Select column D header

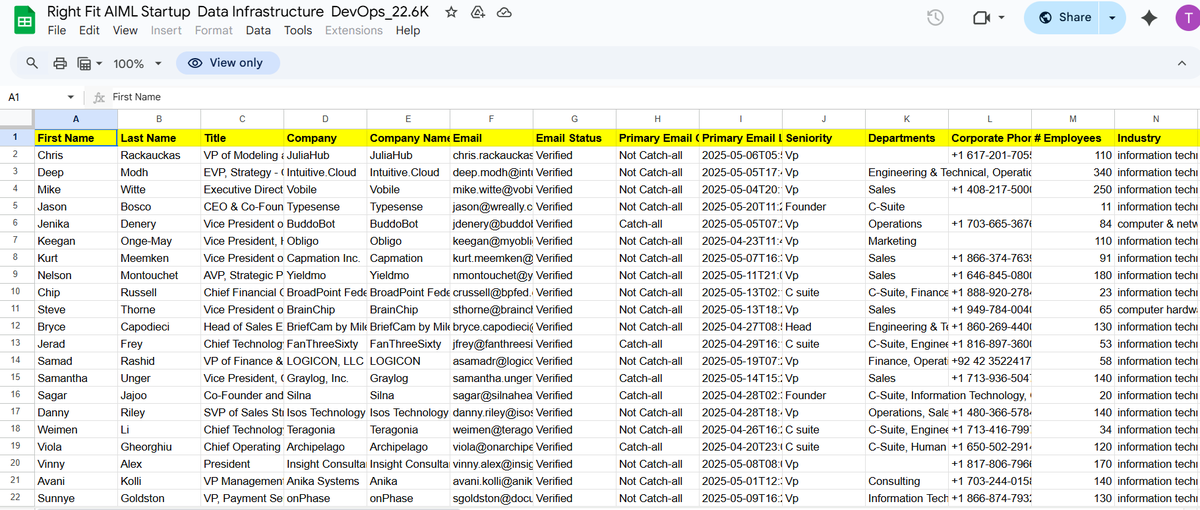pyautogui.click(x=324, y=119)
